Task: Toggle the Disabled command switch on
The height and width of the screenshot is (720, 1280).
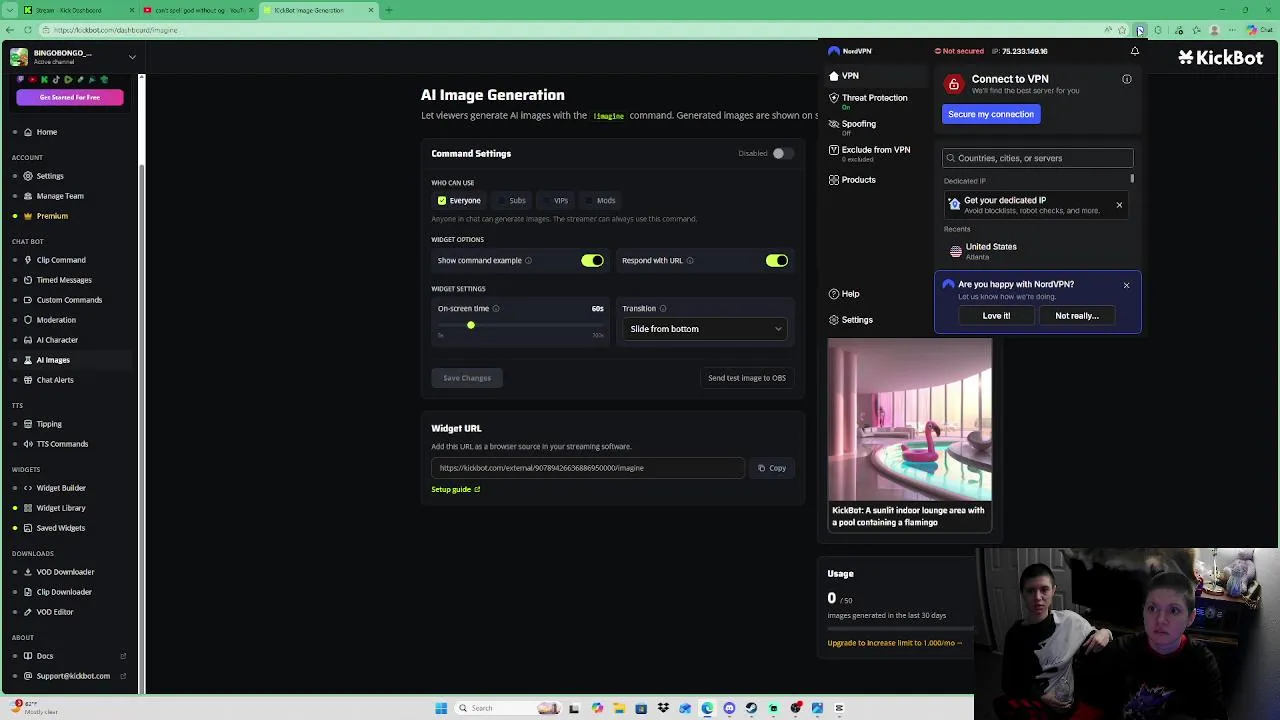Action: tap(782, 154)
